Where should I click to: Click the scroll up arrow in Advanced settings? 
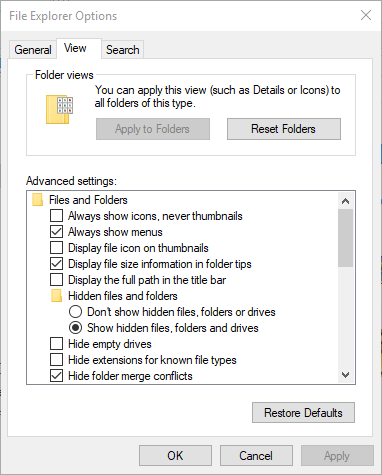coord(346,201)
